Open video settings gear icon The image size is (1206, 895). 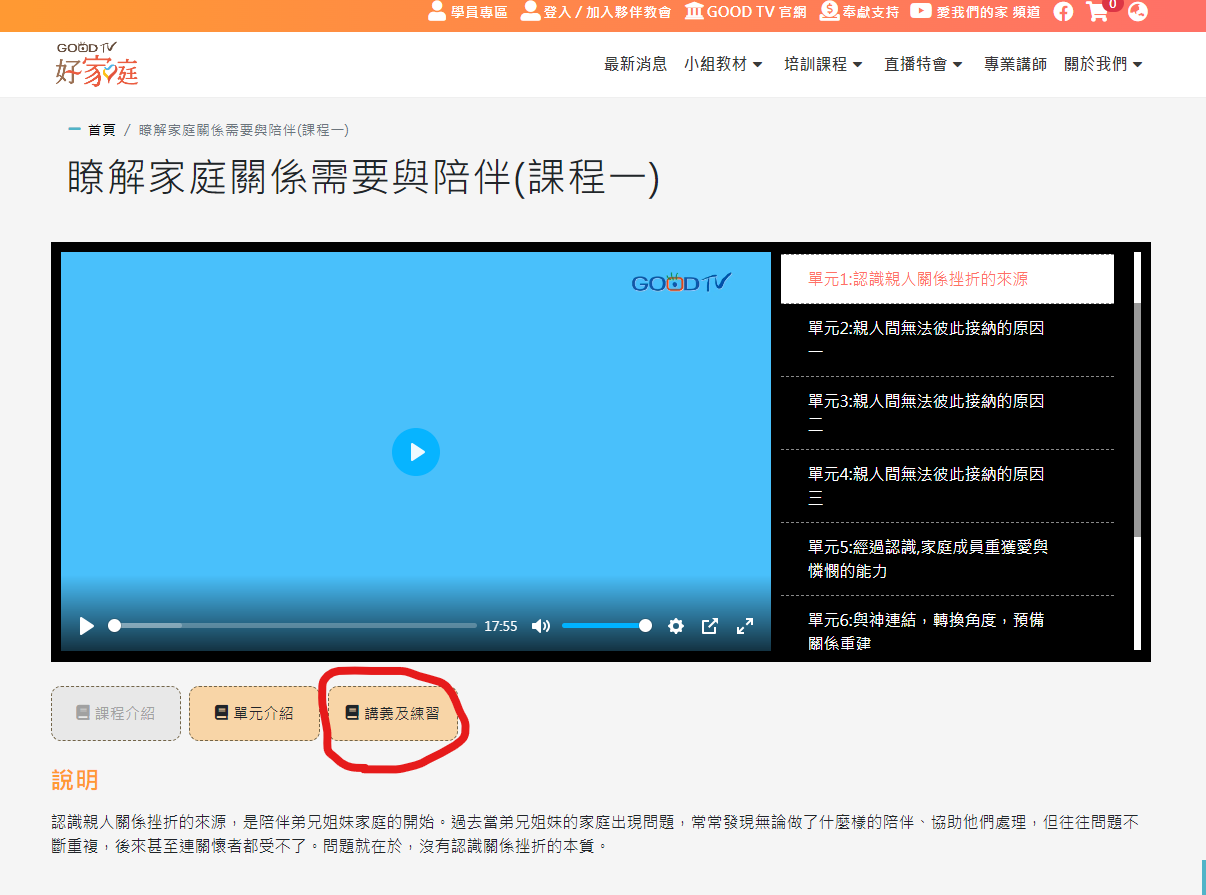click(676, 626)
